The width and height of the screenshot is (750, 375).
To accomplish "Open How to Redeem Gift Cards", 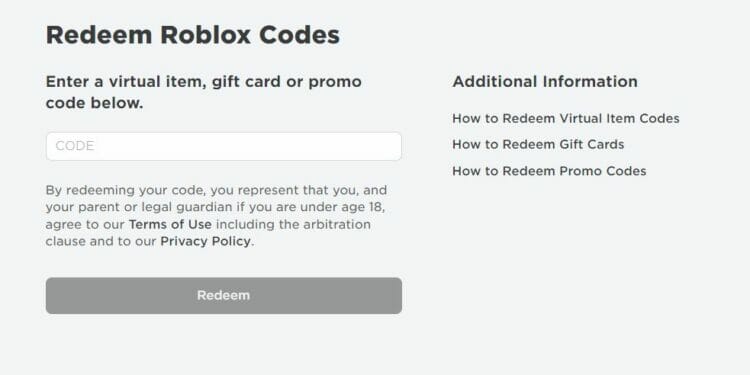I will (538, 144).
